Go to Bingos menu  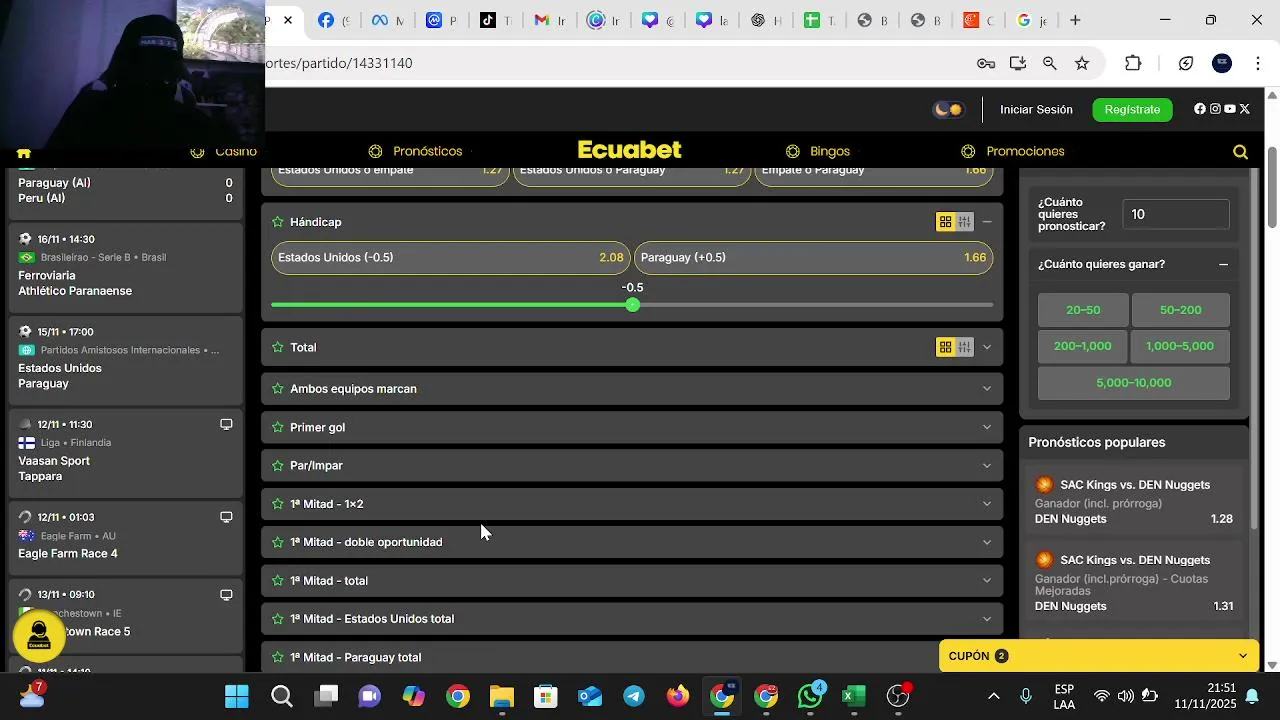(x=818, y=151)
